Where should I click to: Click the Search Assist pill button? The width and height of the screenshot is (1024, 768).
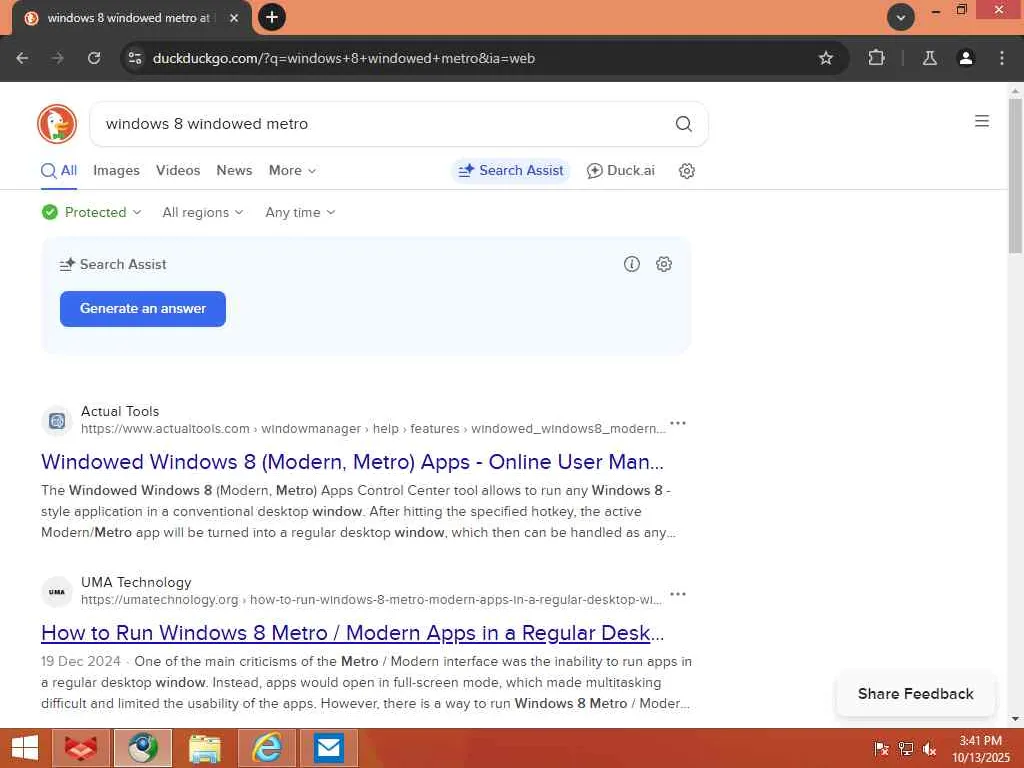point(511,170)
